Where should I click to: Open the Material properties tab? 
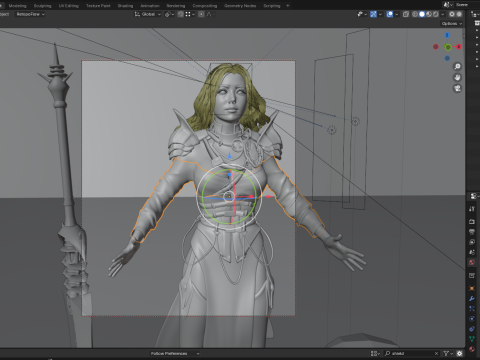pyautogui.click(x=472, y=349)
